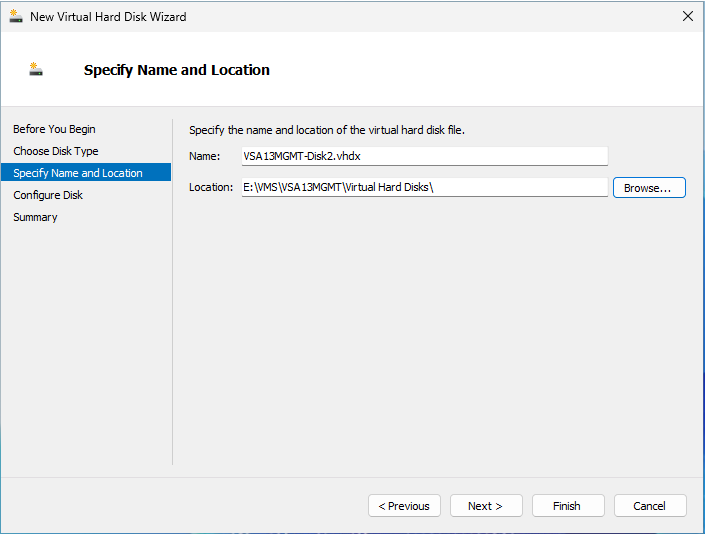Click the 'Specify Name and Location' page heading

177,70
